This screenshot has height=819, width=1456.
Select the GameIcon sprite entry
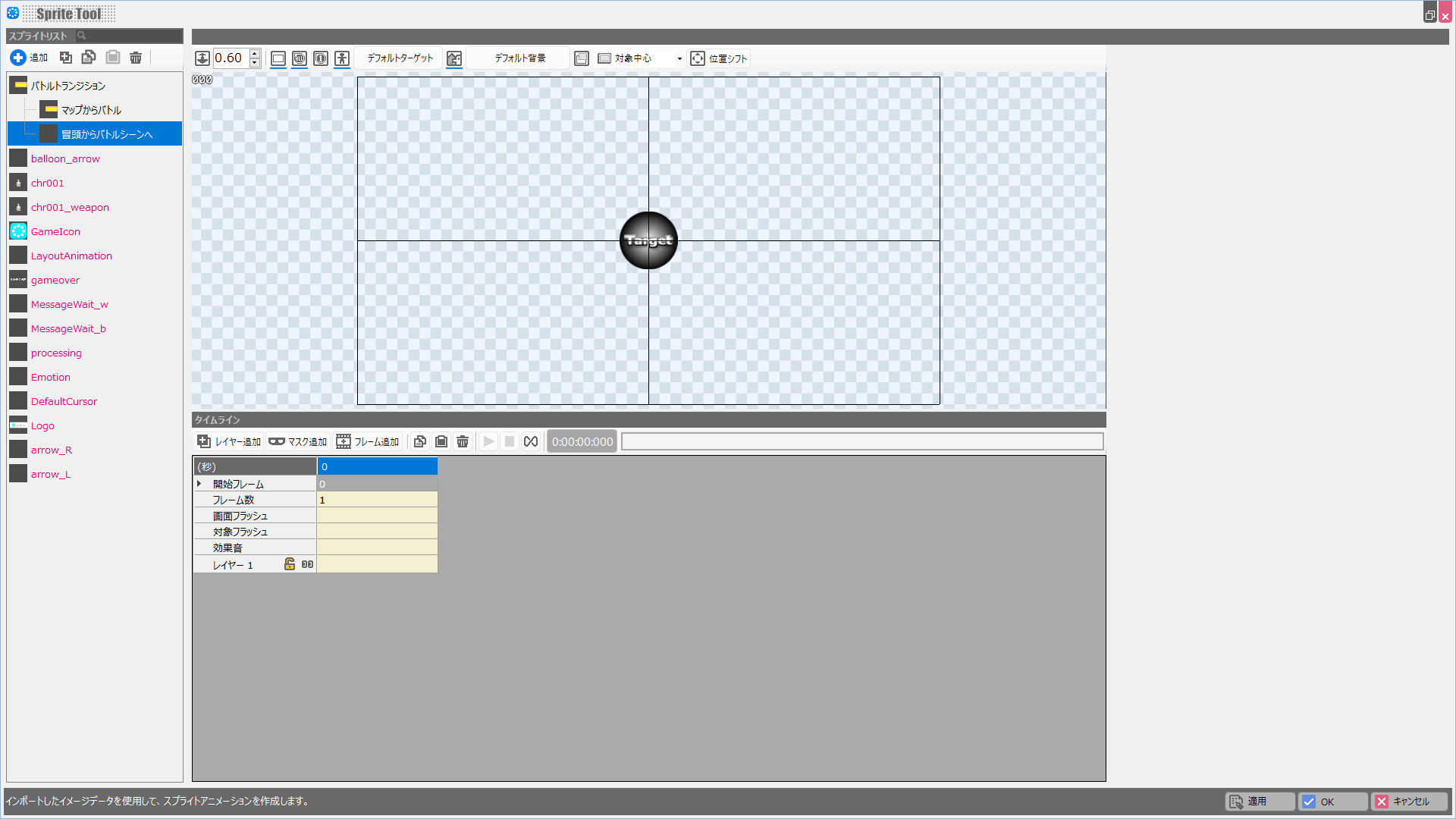point(55,231)
